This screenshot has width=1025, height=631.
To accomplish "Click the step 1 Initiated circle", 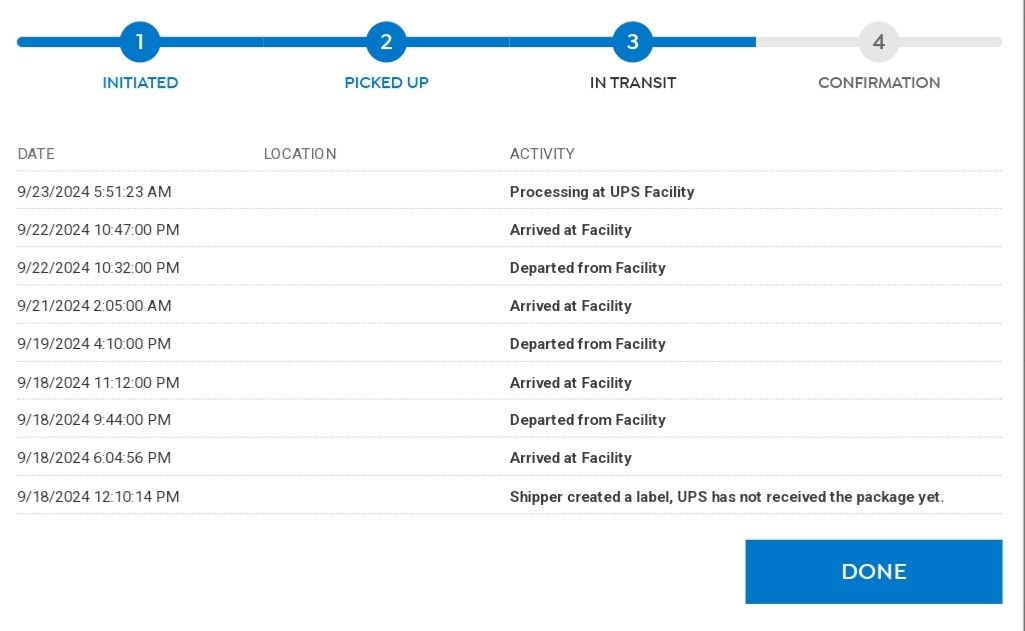I will click(140, 42).
